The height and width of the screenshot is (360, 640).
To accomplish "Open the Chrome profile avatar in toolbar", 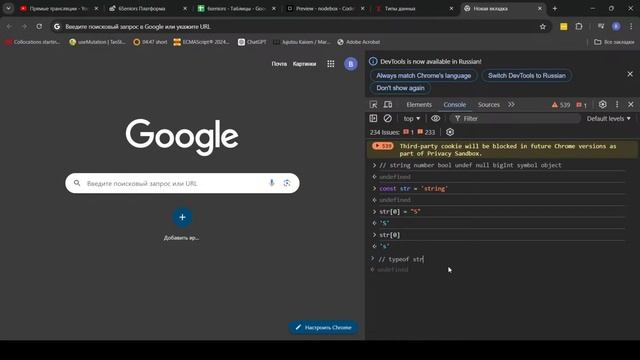I will pyautogui.click(x=616, y=27).
